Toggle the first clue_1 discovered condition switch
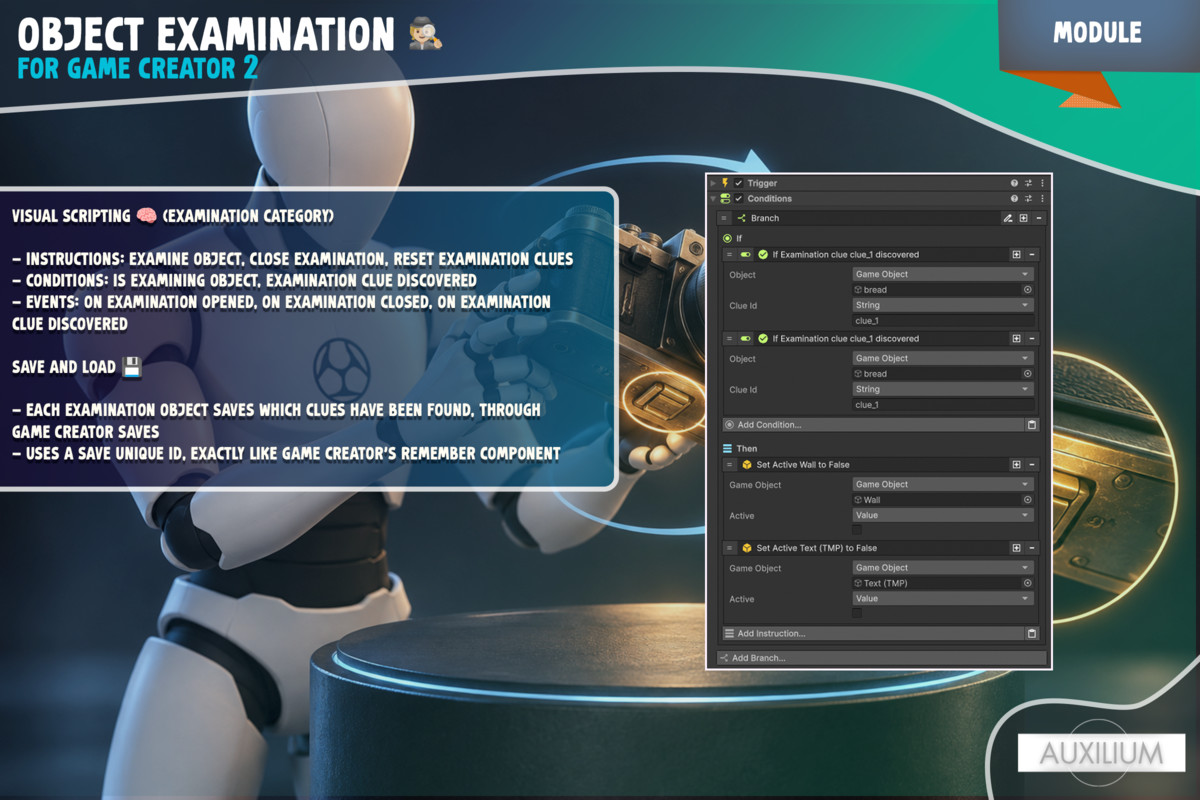Screen dimensions: 1200x800 pos(746,254)
